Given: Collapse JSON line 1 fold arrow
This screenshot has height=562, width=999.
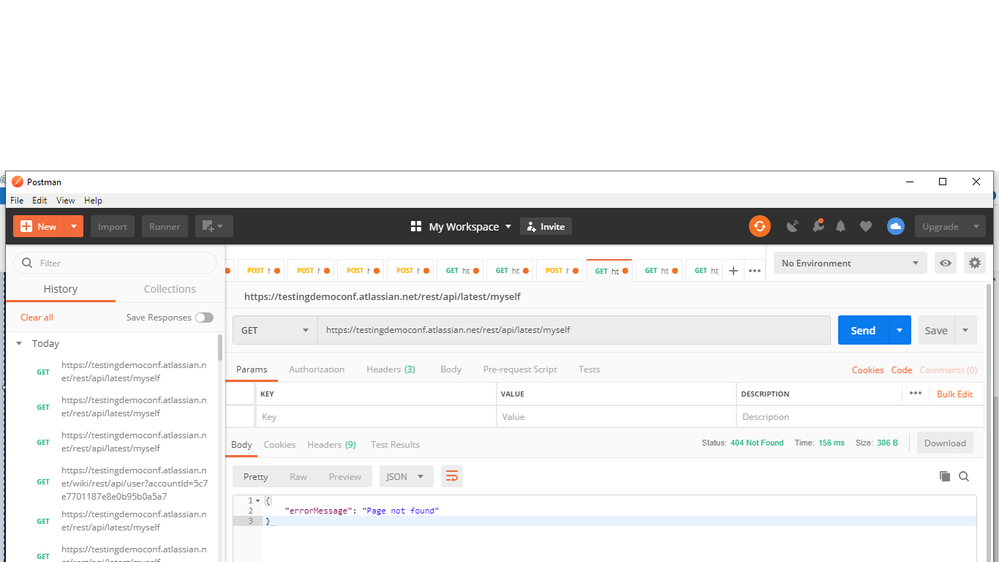Looking at the screenshot, I should [257, 501].
